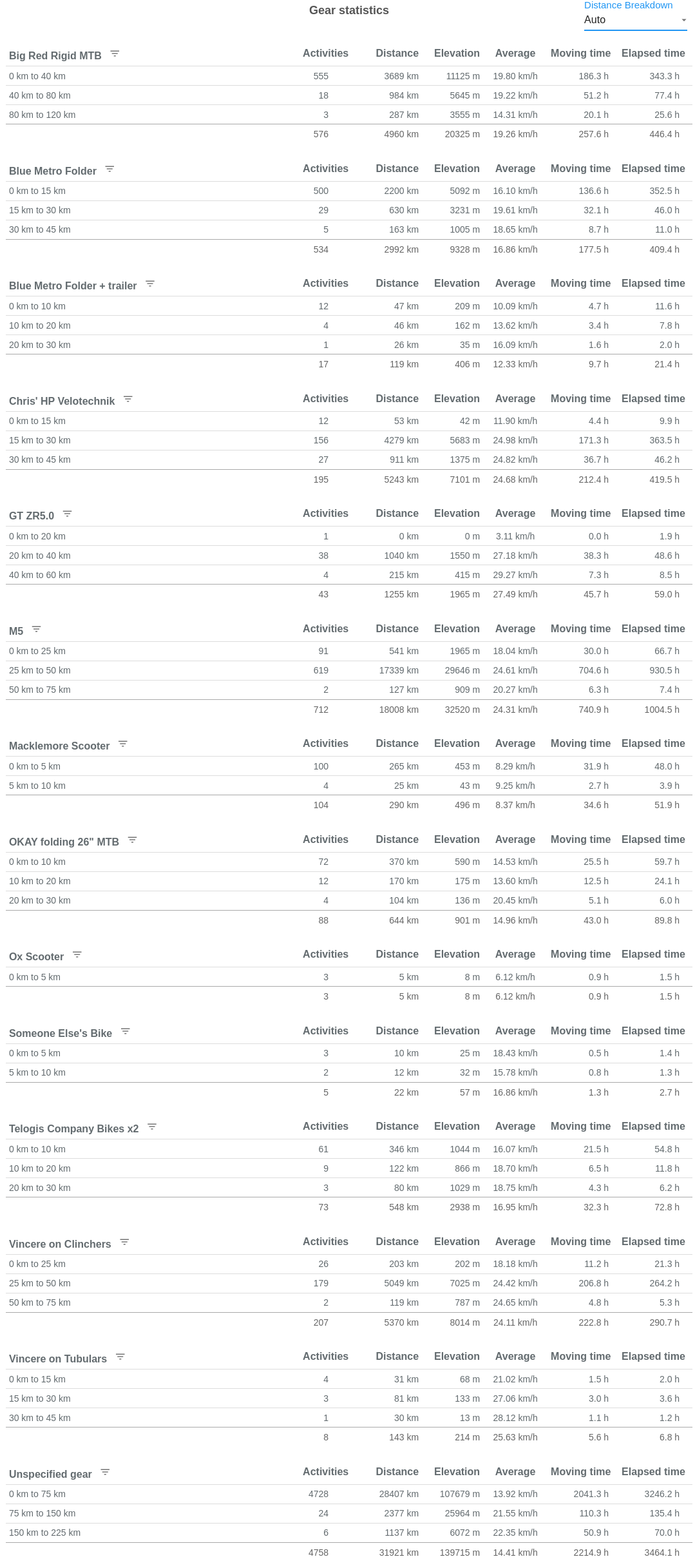Click filter icon next to Blue Metro Folder
This screenshot has height=1568, width=695.
pos(109,169)
